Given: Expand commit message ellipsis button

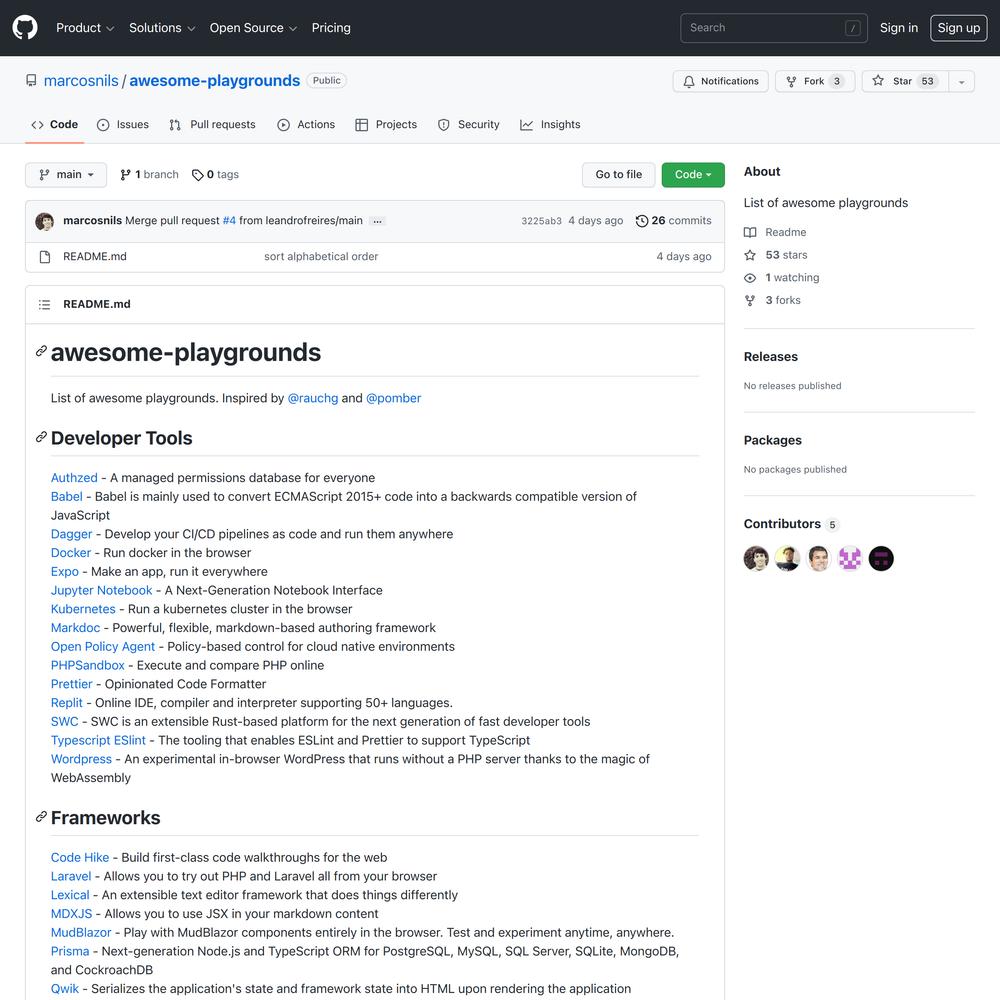Looking at the screenshot, I should point(378,221).
